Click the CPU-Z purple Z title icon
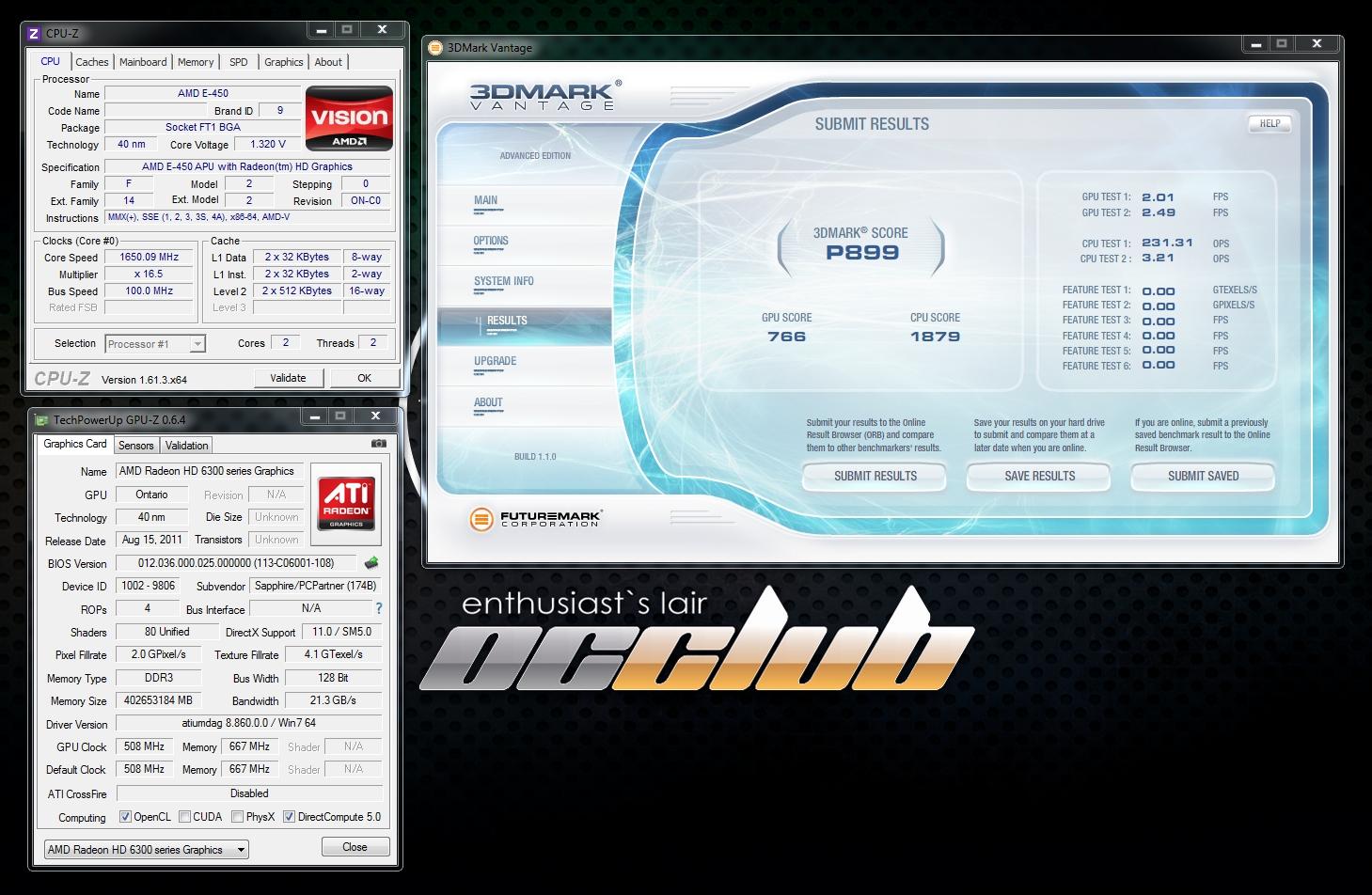The image size is (1372, 895). [x=34, y=33]
